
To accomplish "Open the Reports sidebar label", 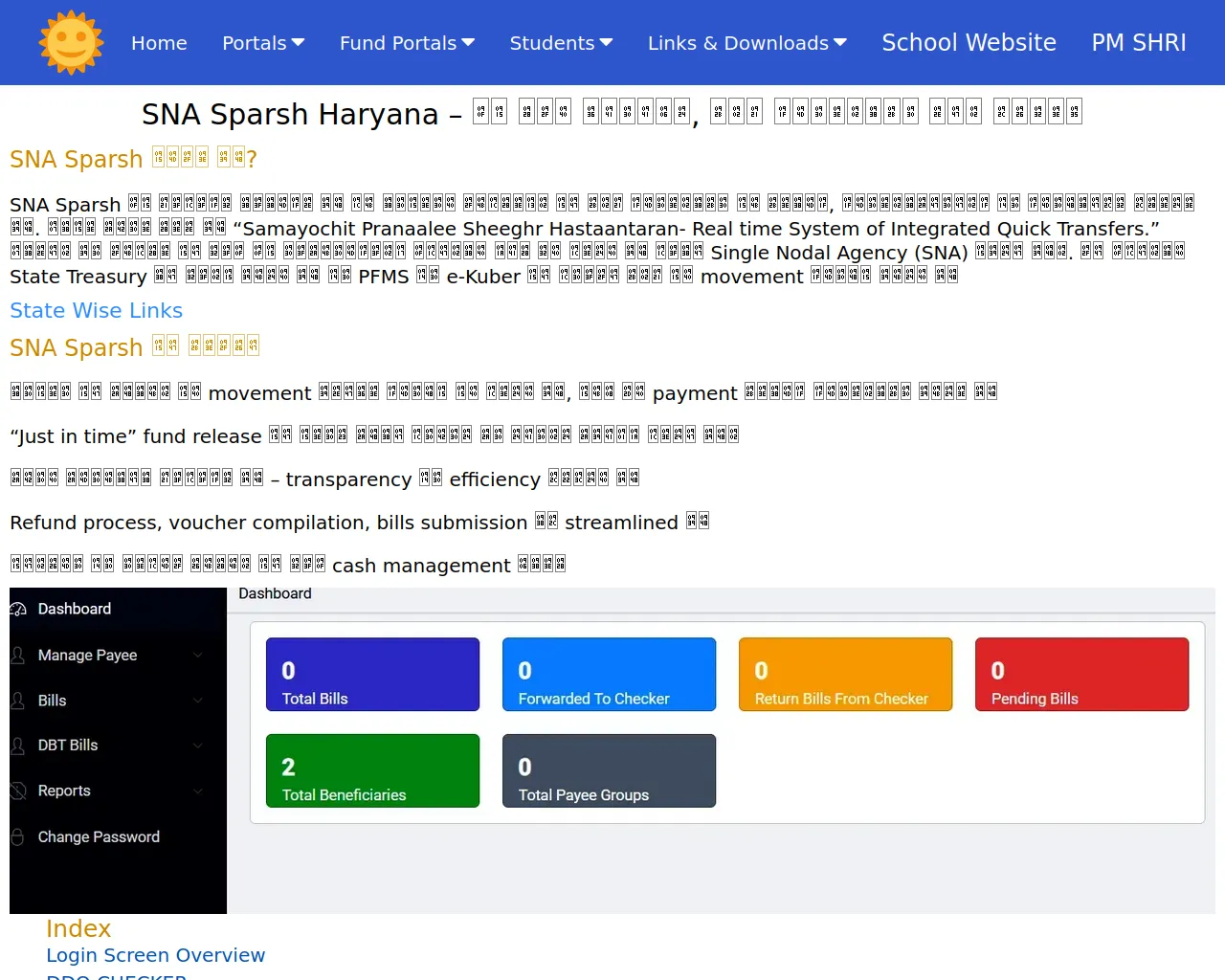I will (x=64, y=791).
